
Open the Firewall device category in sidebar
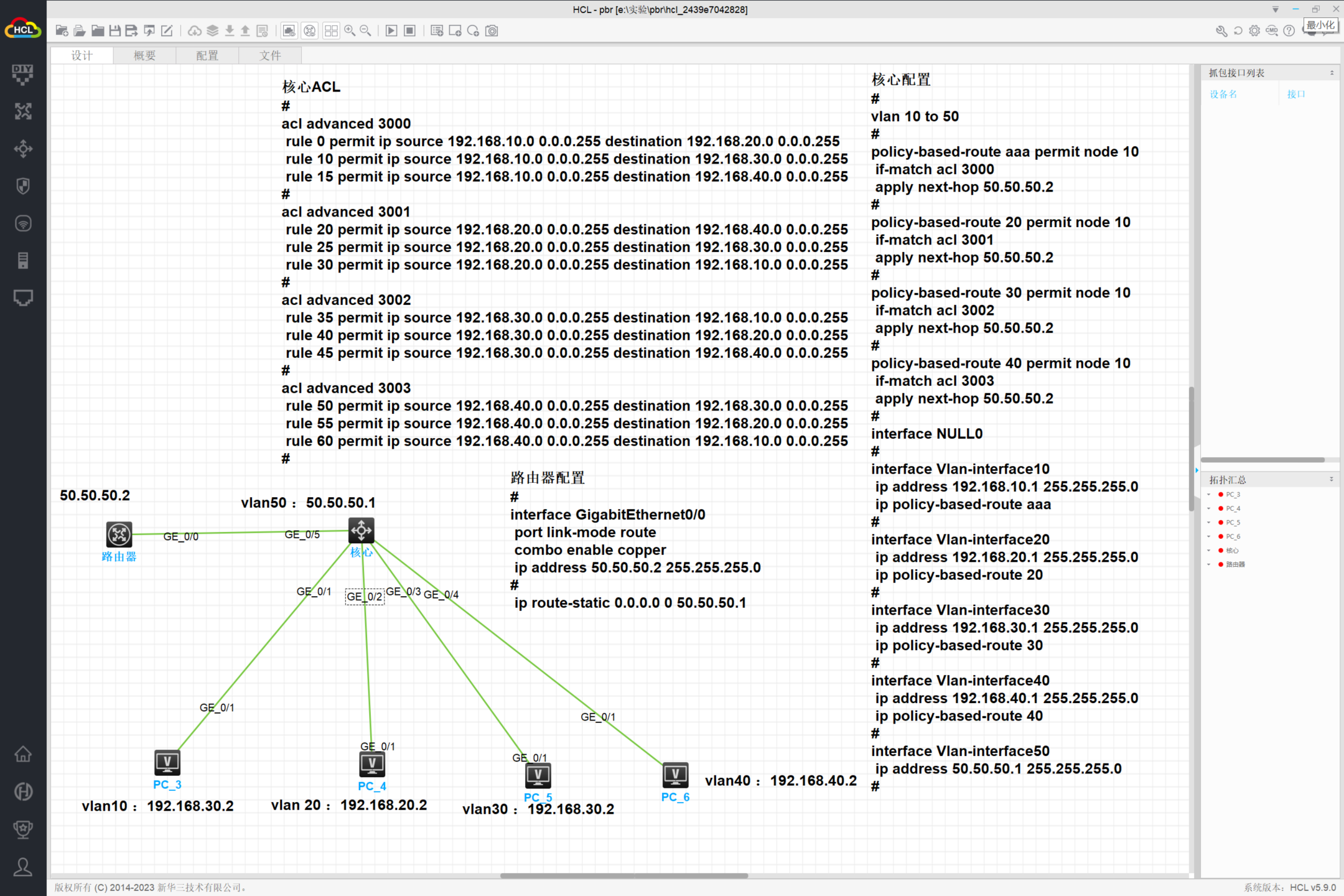[x=23, y=186]
